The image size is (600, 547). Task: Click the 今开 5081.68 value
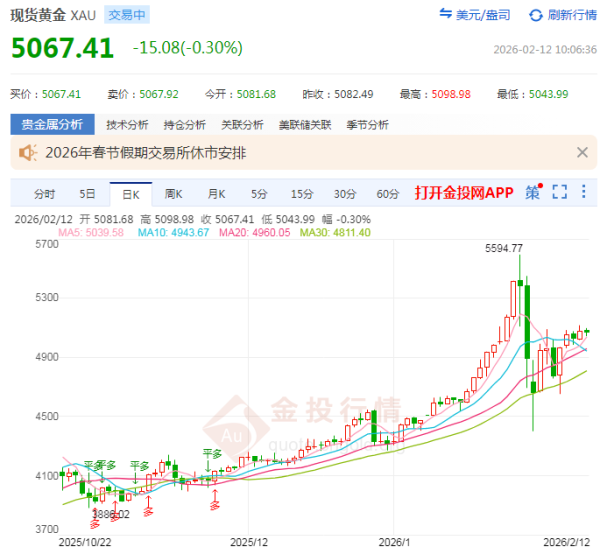[x=256, y=94]
